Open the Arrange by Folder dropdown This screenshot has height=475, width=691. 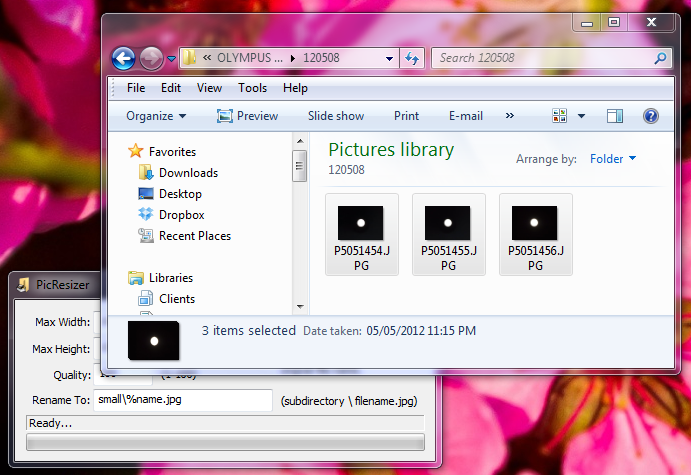coord(613,159)
